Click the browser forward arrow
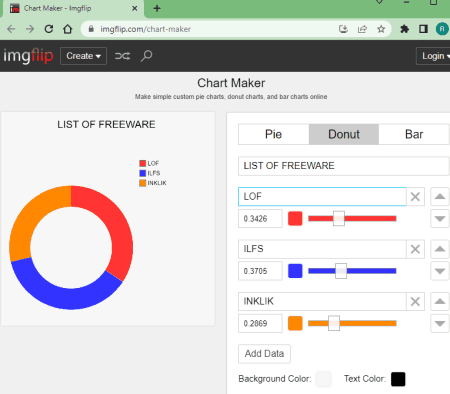 coord(30,29)
